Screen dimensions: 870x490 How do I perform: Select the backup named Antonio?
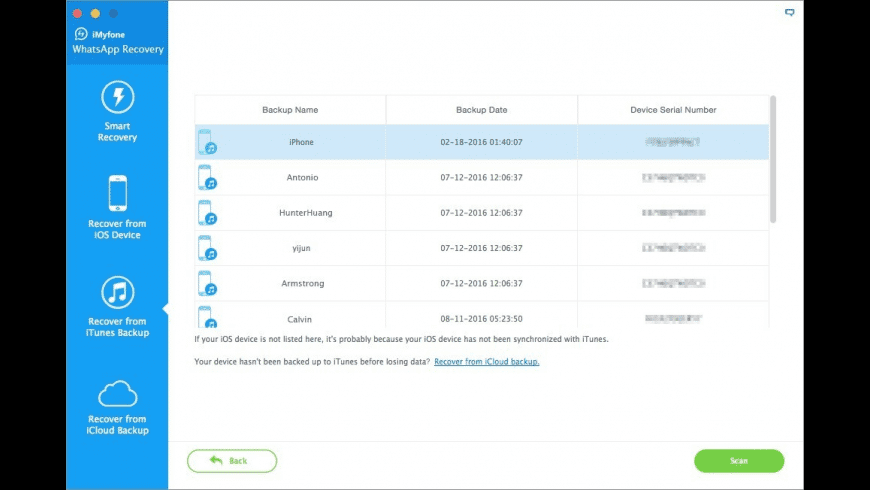coord(302,178)
